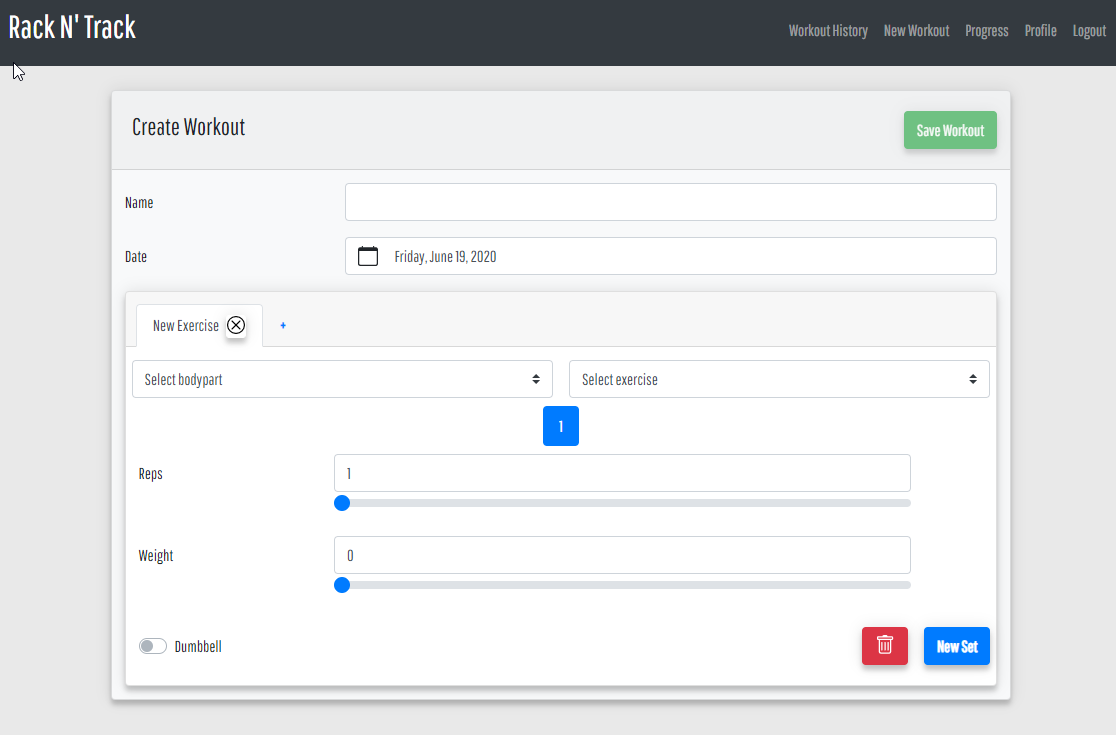Click the Rack N' Track logo

pyautogui.click(x=72, y=28)
